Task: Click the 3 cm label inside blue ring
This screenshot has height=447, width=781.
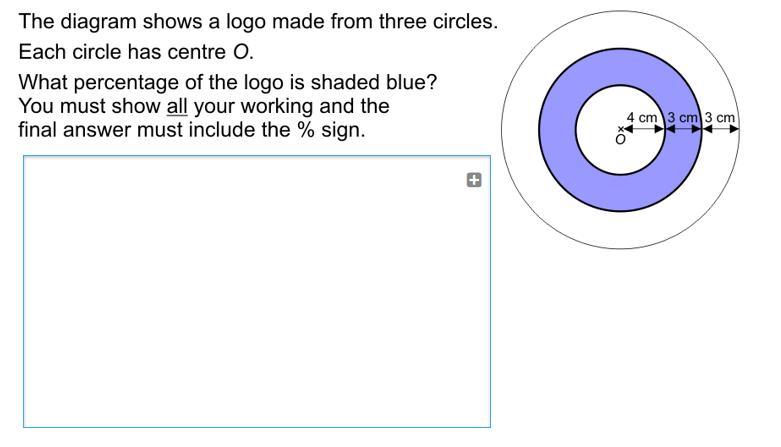Action: [x=682, y=118]
